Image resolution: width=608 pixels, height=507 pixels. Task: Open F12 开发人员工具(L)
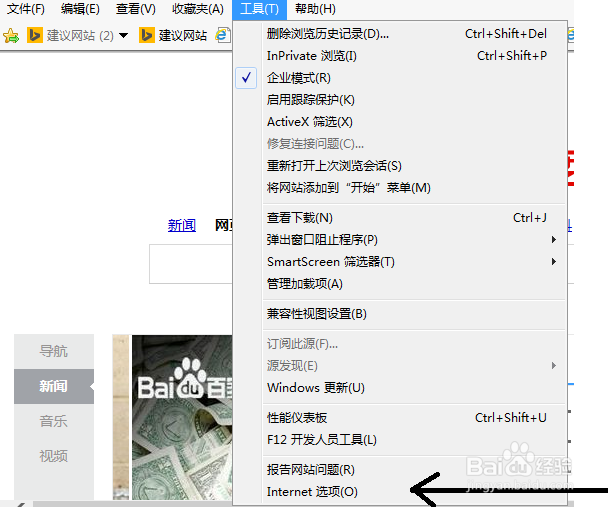pos(400,440)
